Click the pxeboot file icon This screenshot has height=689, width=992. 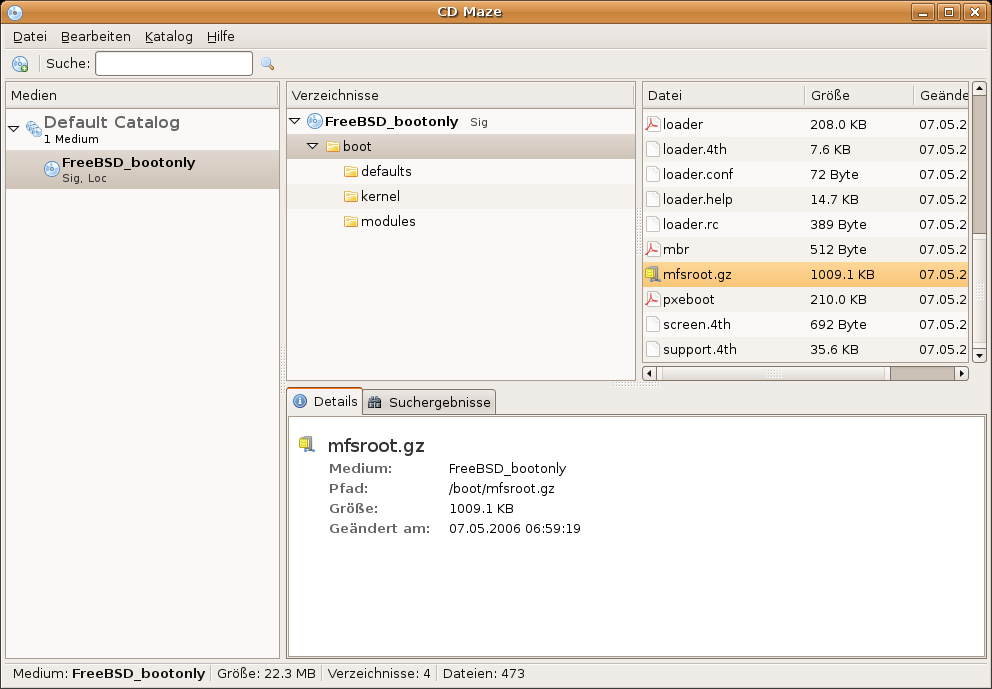(x=652, y=299)
